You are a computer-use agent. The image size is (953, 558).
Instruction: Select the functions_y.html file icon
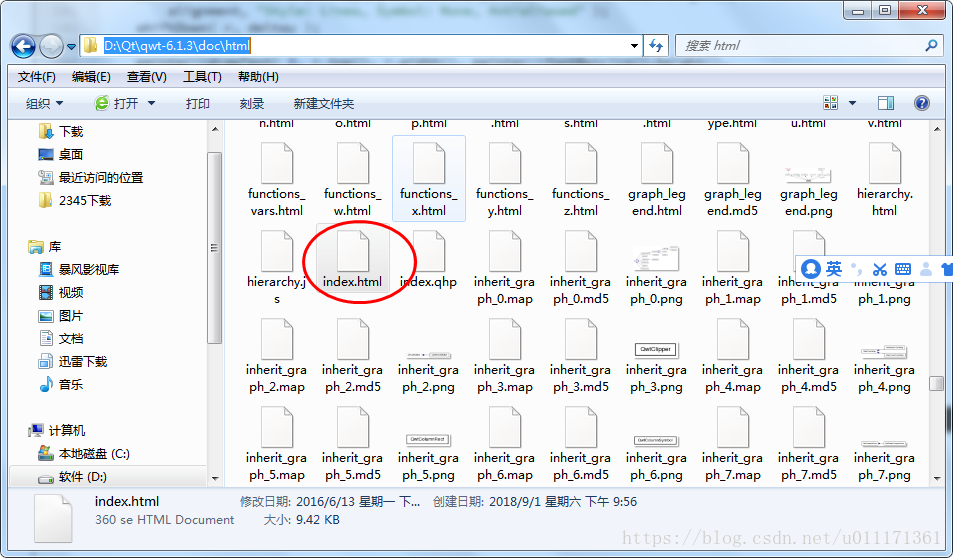tap(504, 163)
